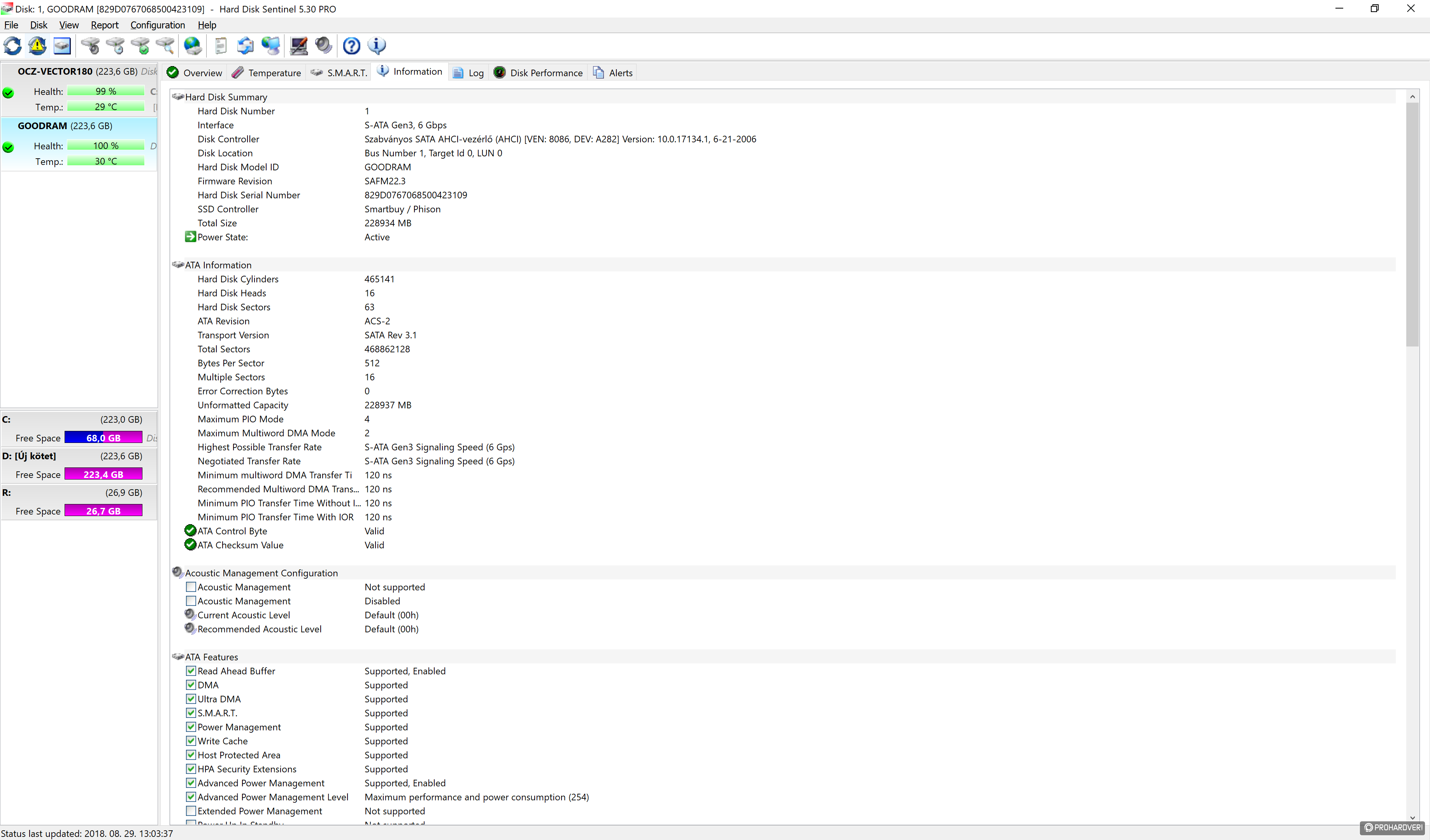Open the Help menu
This screenshot has height=840, width=1430.
(x=207, y=25)
